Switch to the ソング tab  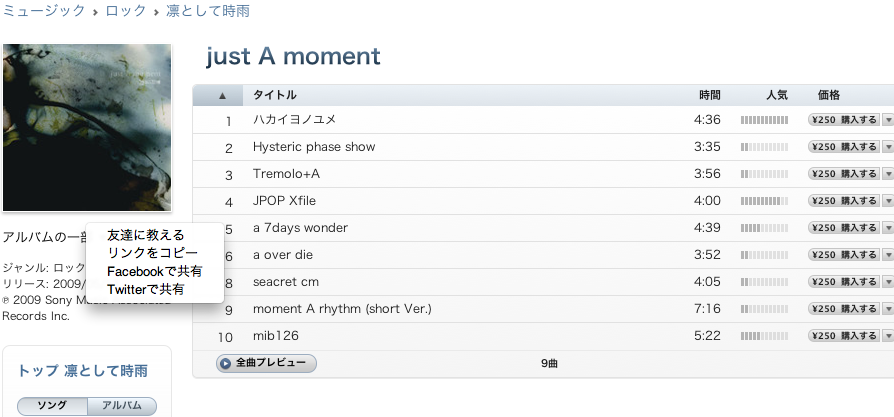point(52,406)
